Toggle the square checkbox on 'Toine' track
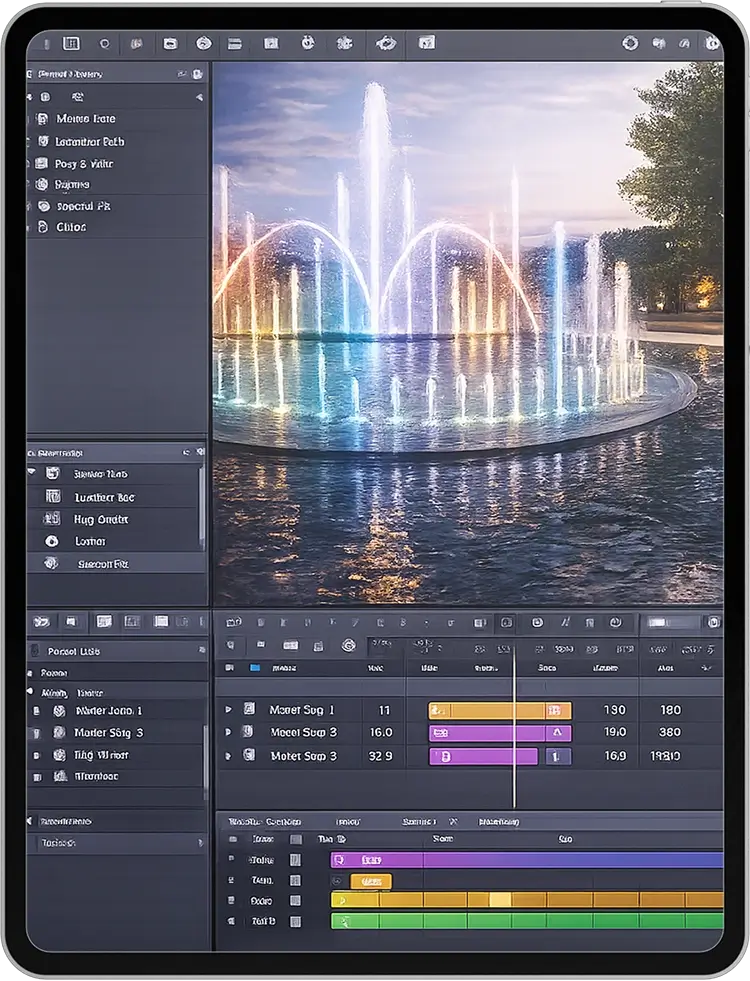750x981 pixels. pos(295,860)
